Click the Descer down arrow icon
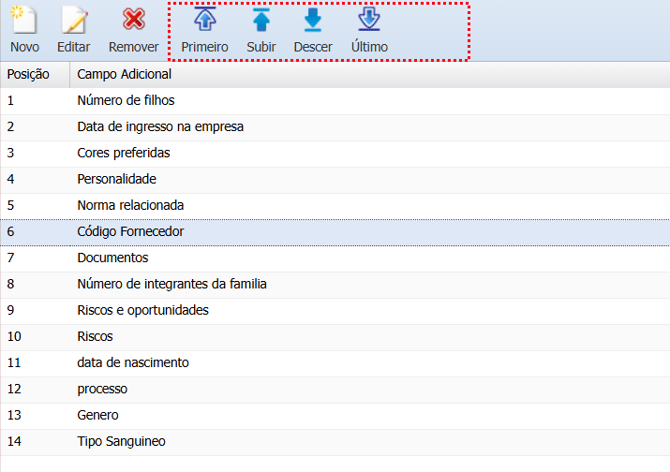This screenshot has width=670, height=472. tap(313, 21)
